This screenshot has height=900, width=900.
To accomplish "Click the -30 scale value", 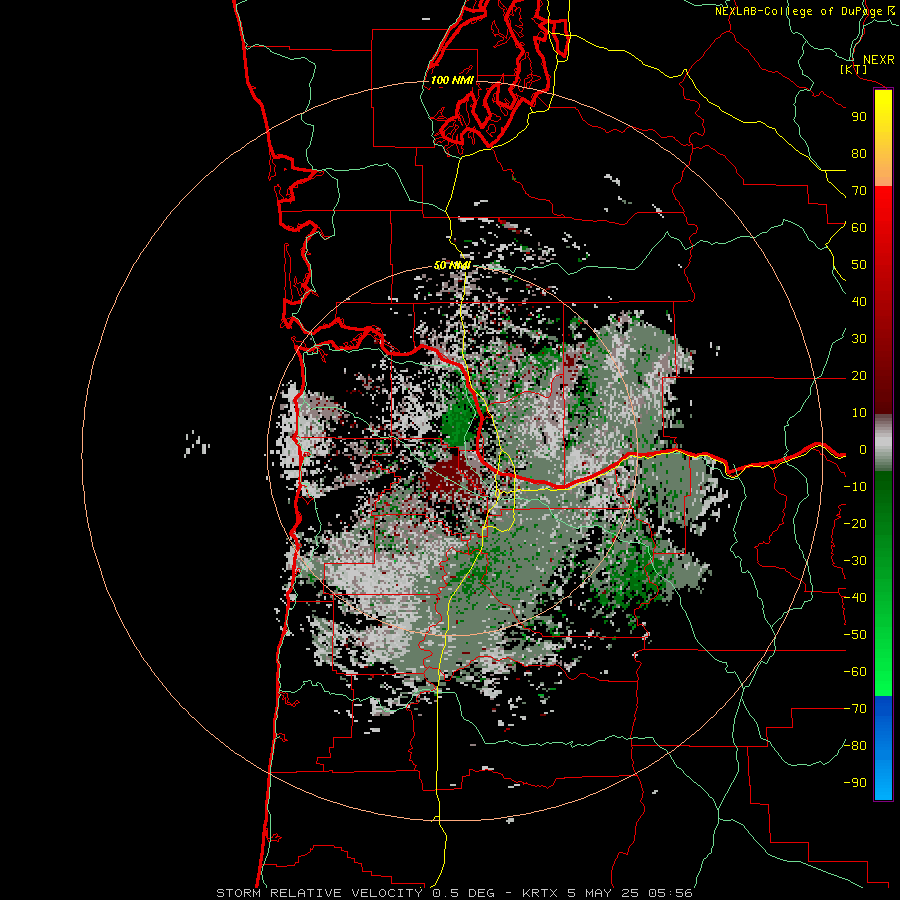I will click(855, 561).
